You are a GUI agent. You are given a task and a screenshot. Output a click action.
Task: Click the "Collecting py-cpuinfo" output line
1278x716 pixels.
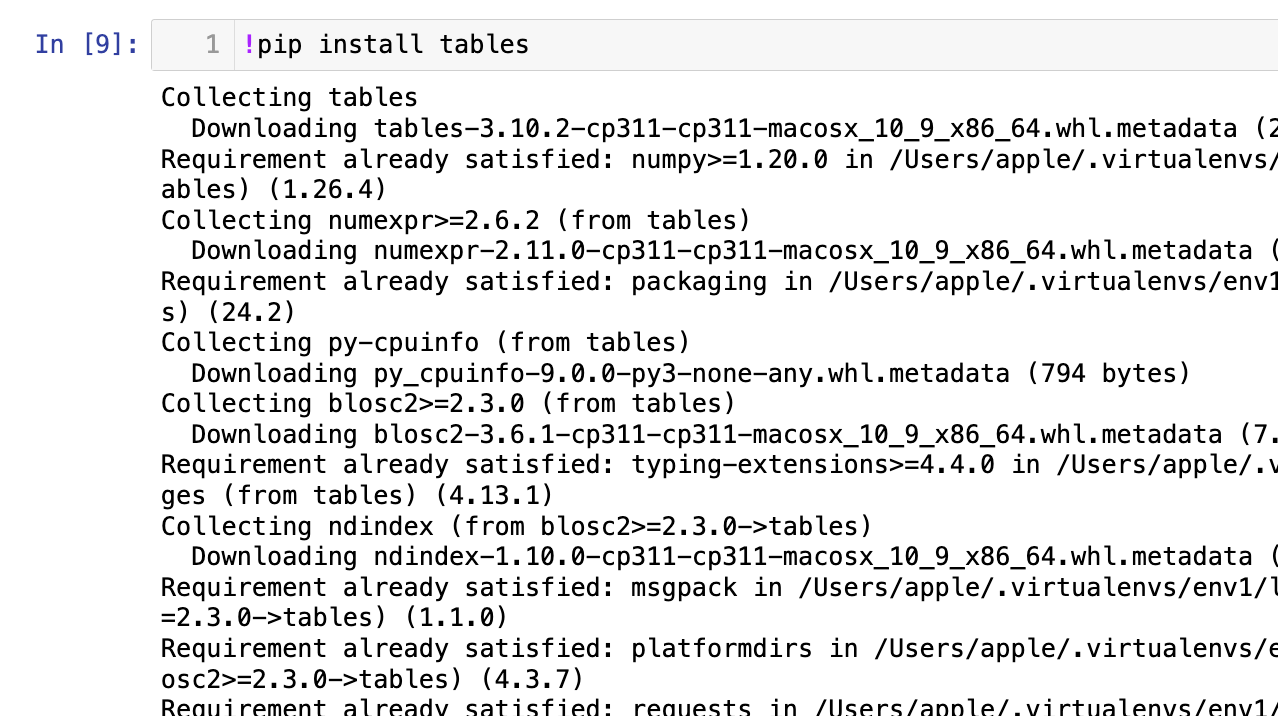tap(425, 343)
